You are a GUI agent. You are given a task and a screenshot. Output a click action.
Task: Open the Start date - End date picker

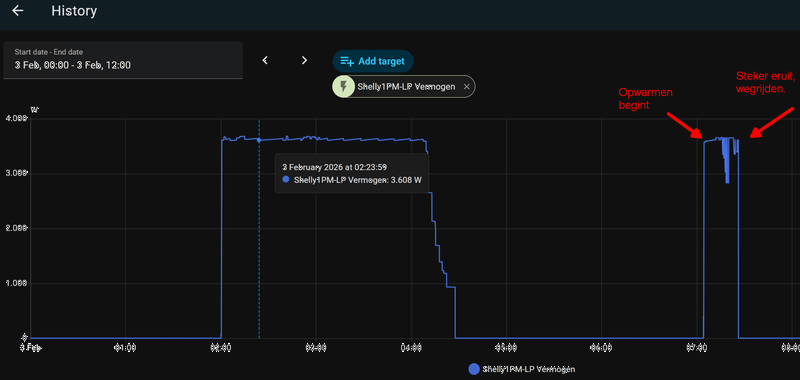(x=123, y=60)
